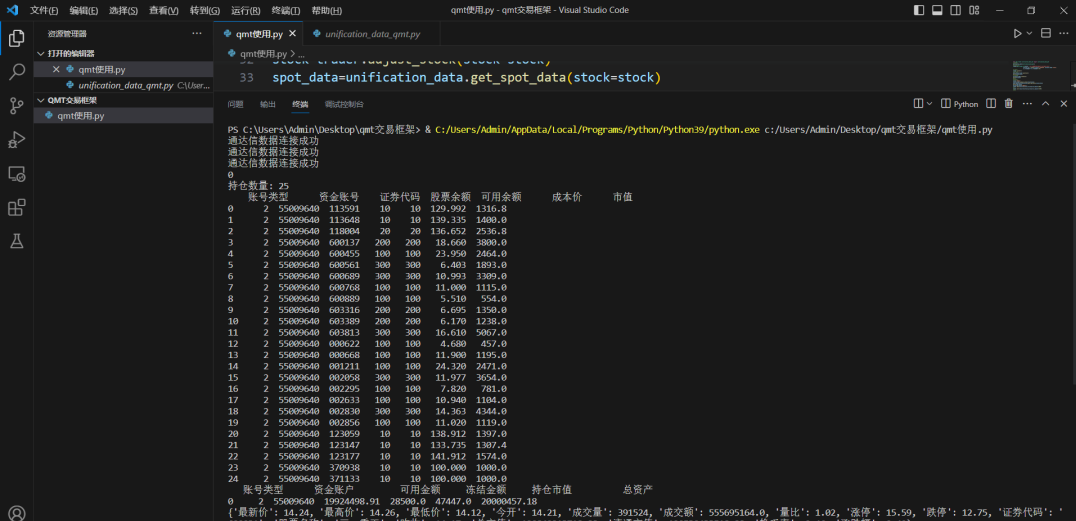1076x521 pixels.
Task: Open the Run and Debug view
Action: tap(16, 139)
